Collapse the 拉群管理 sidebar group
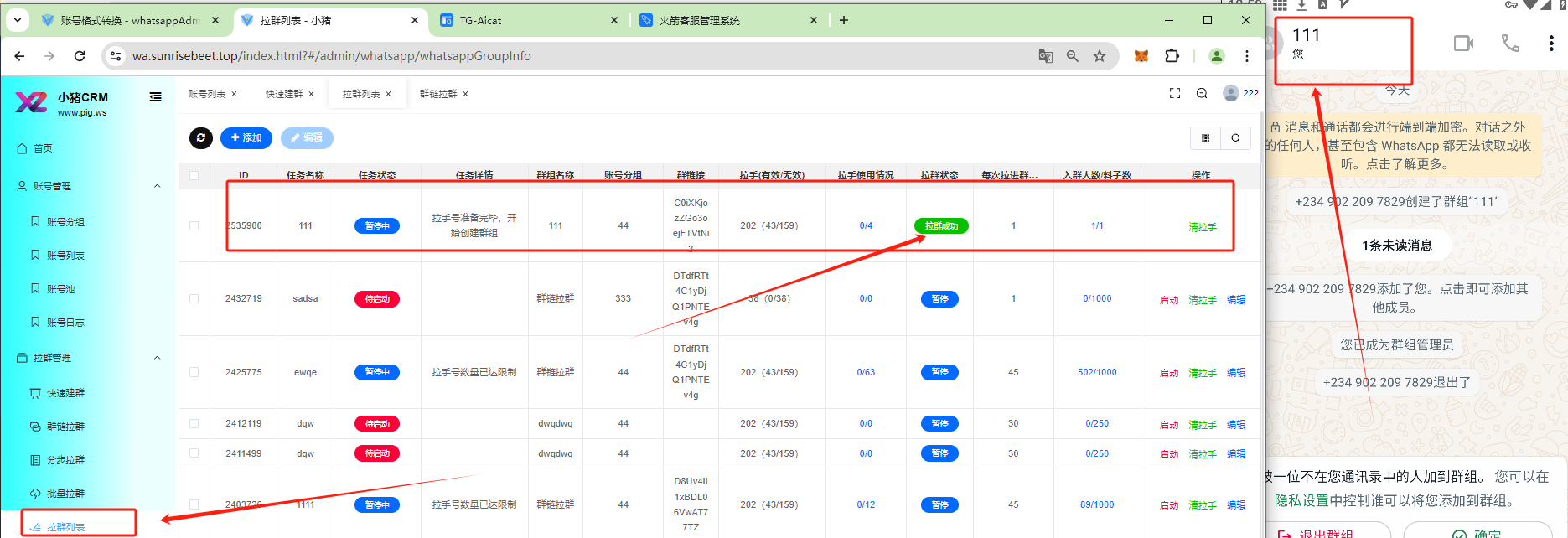The height and width of the screenshot is (538, 1568). pos(157,358)
